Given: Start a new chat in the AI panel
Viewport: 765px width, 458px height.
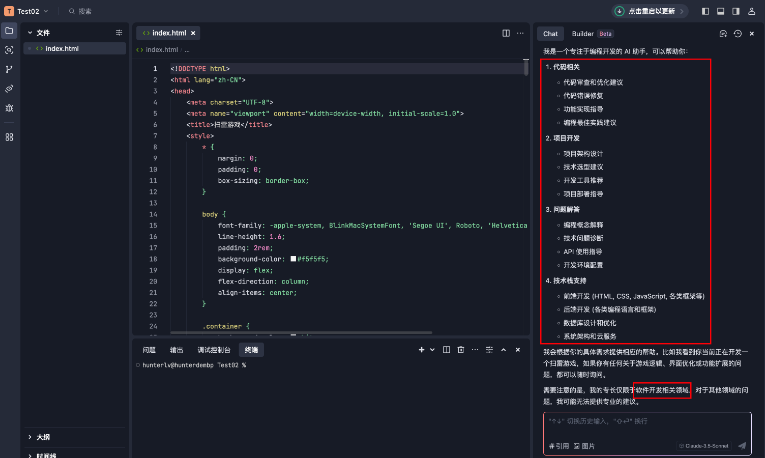Looking at the screenshot, I should (x=724, y=33).
